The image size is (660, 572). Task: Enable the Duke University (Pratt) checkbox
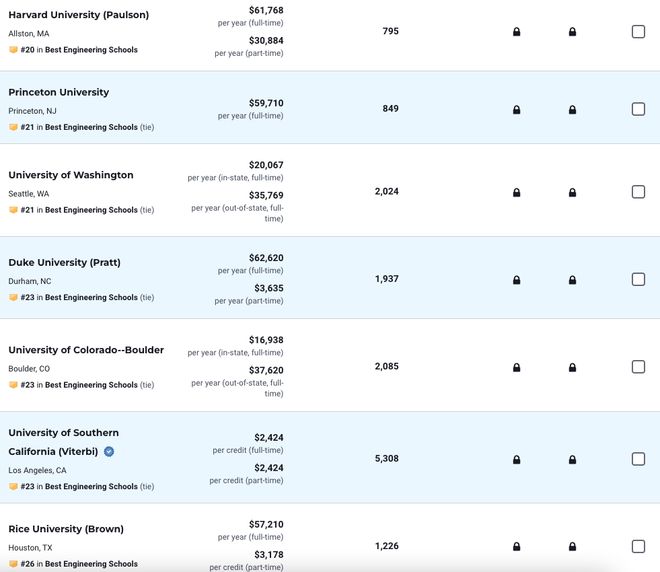click(x=638, y=279)
